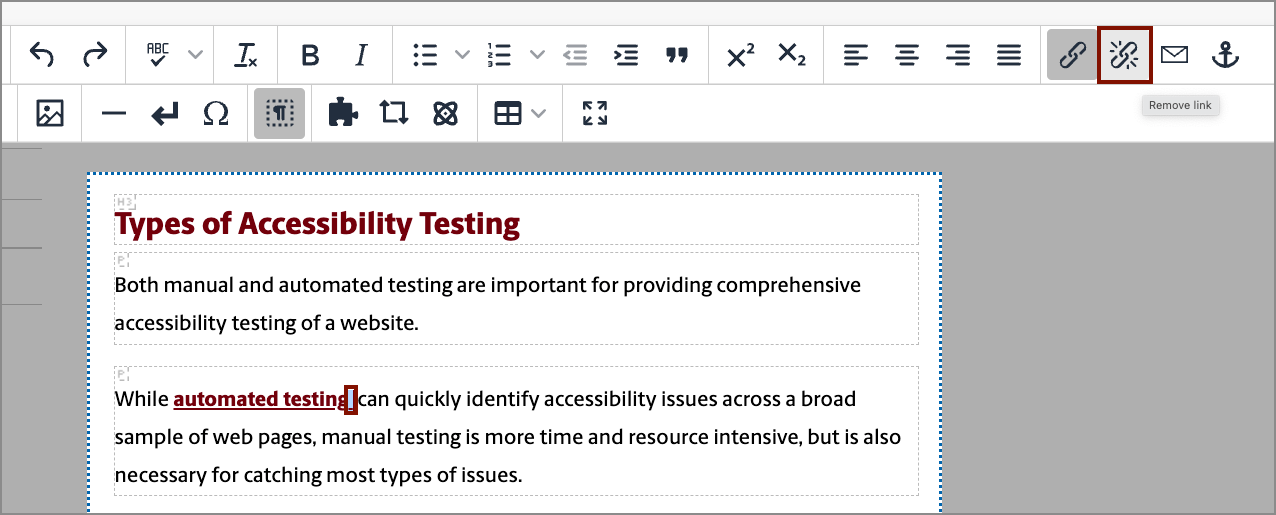The height and width of the screenshot is (515, 1276).
Task: Center align the text
Action: pos(907,55)
